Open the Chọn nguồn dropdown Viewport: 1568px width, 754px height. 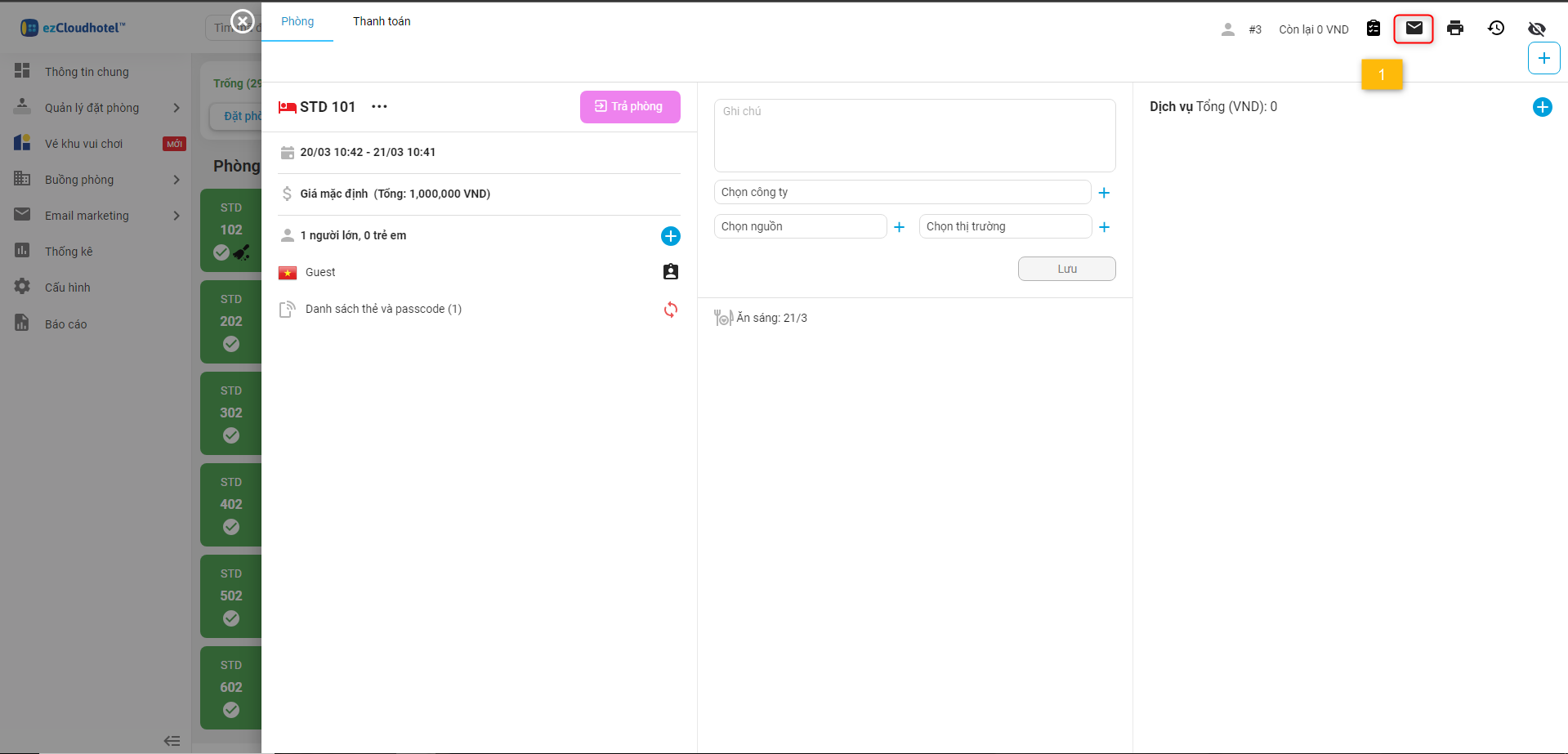pyautogui.click(x=800, y=226)
